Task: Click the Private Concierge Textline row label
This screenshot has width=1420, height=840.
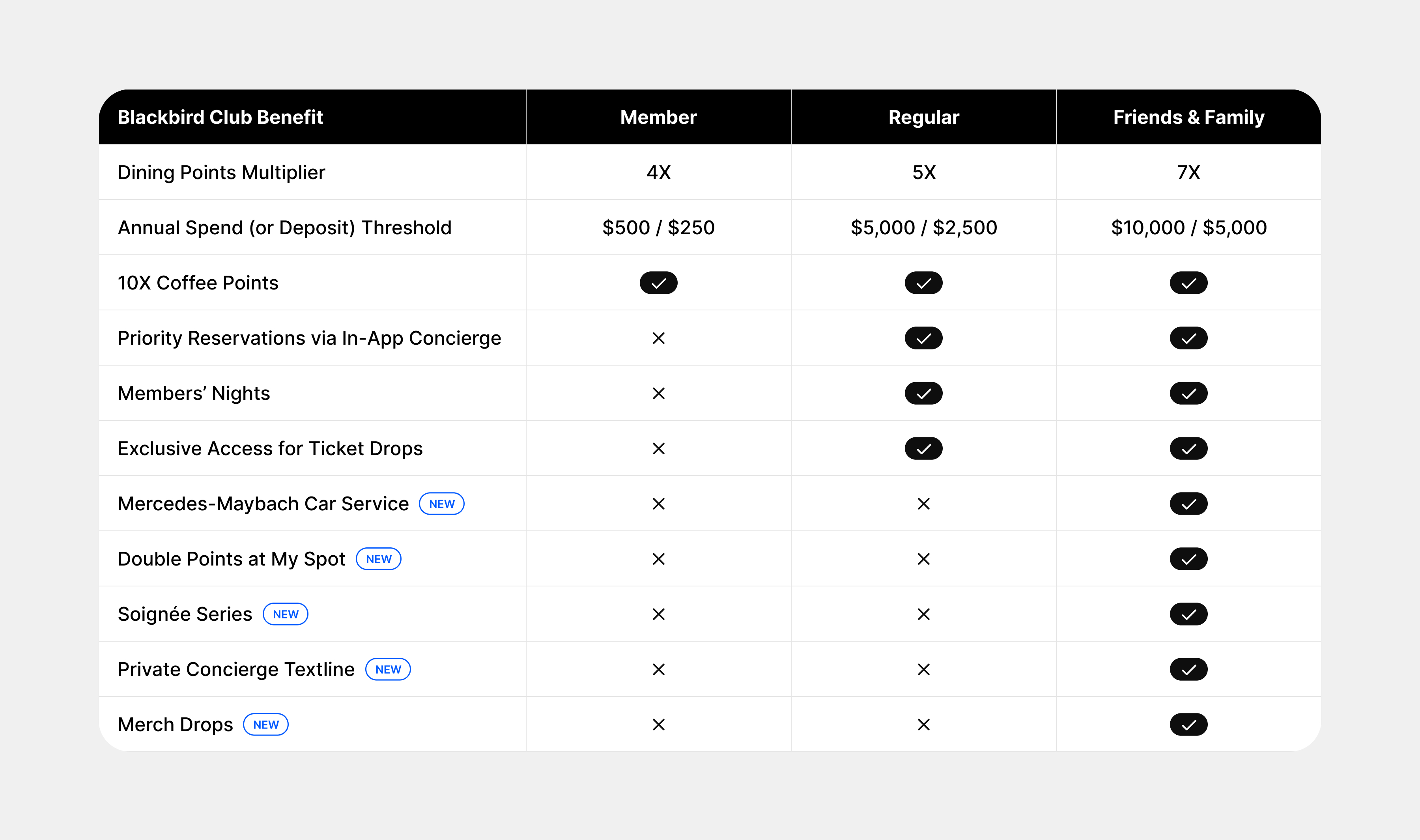Action: [236, 669]
